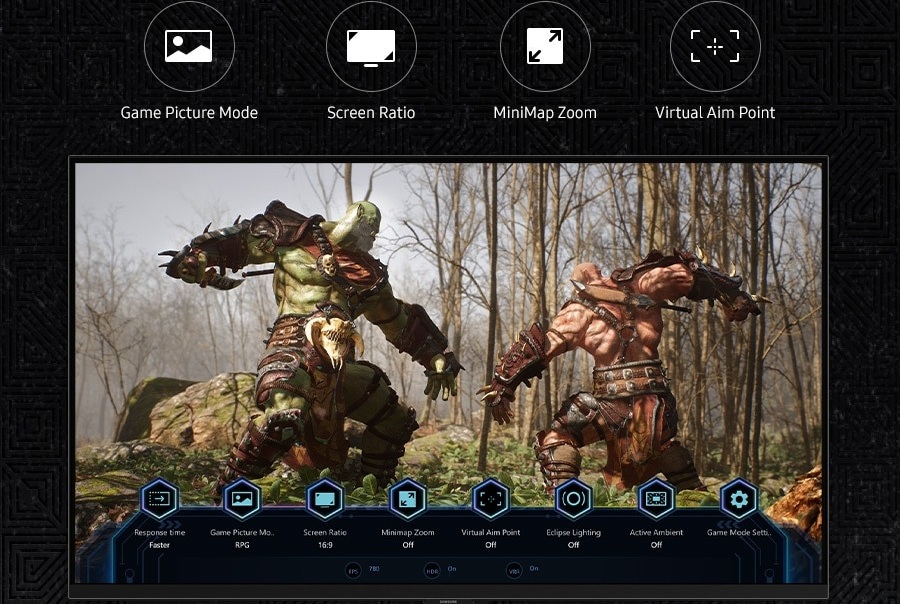The height and width of the screenshot is (604, 900).
Task: Toggle Minimap Zoom Off value
Action: pyautogui.click(x=408, y=545)
